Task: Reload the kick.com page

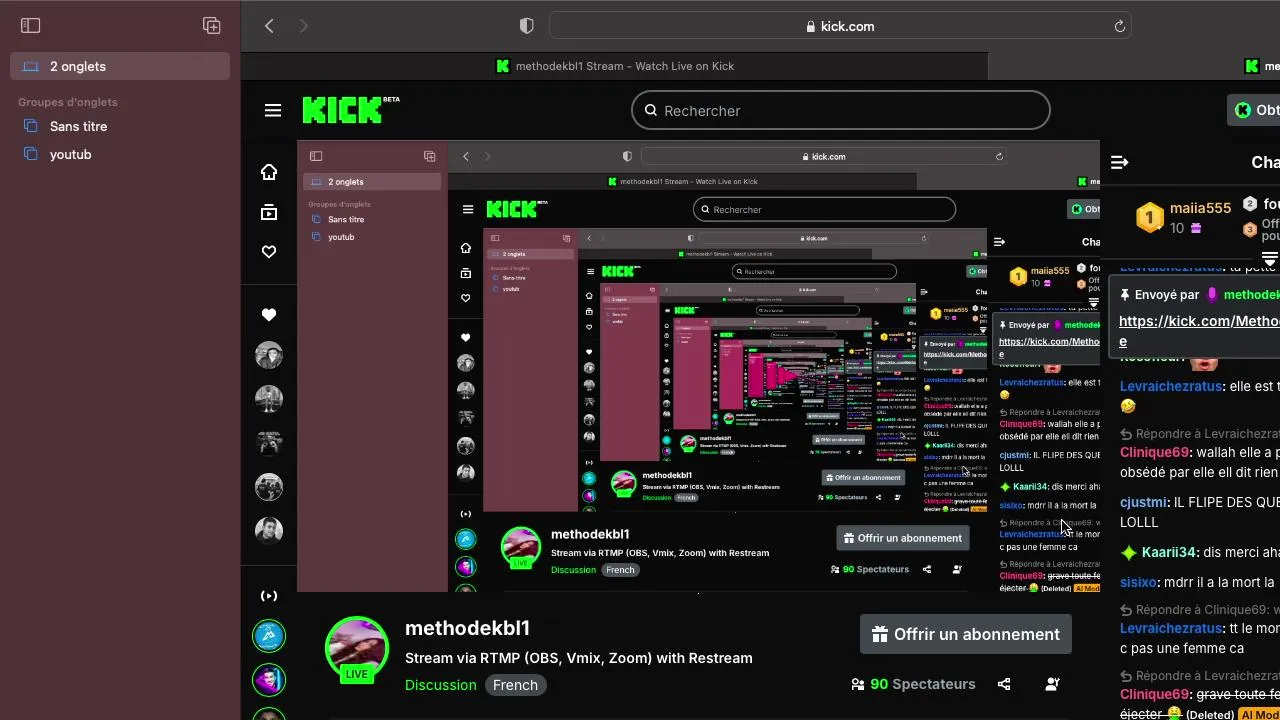Action: [x=1120, y=26]
